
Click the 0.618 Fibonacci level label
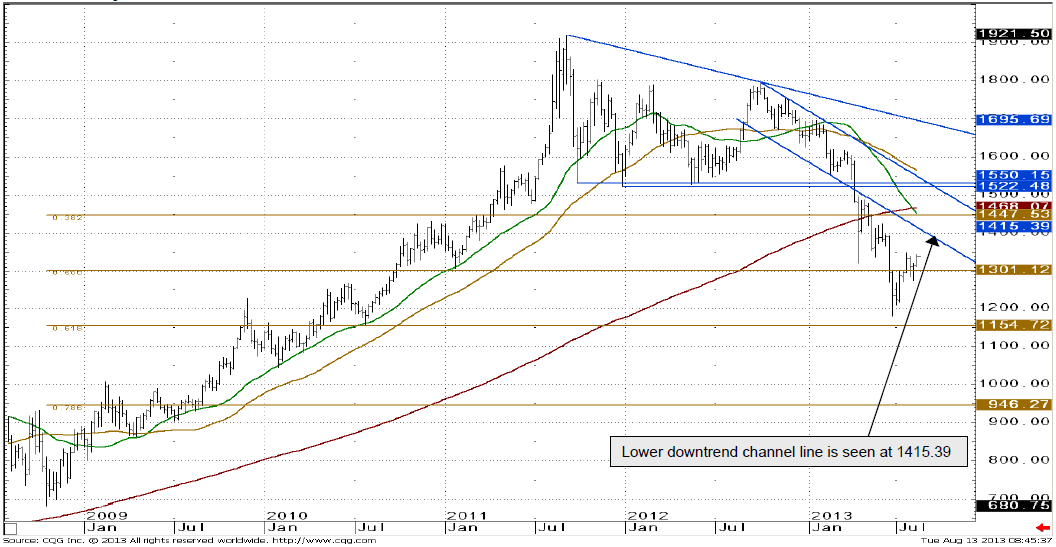point(62,327)
